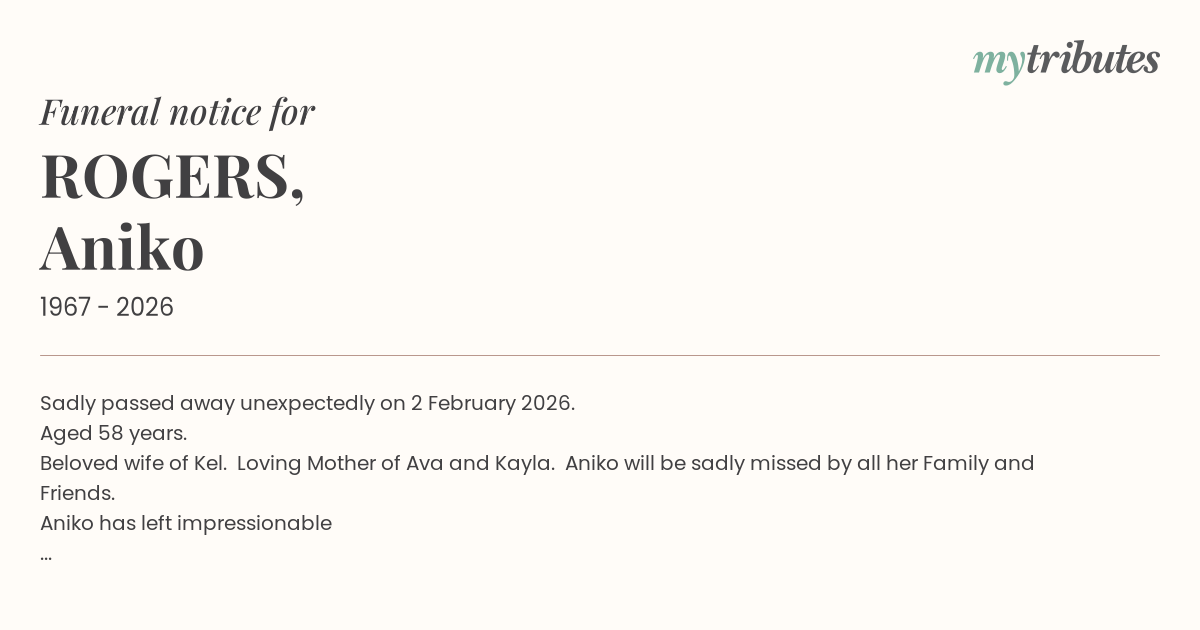This screenshot has height=630, width=1200.
Task: Click the "Aged 58 years." line
Action: tap(113, 434)
